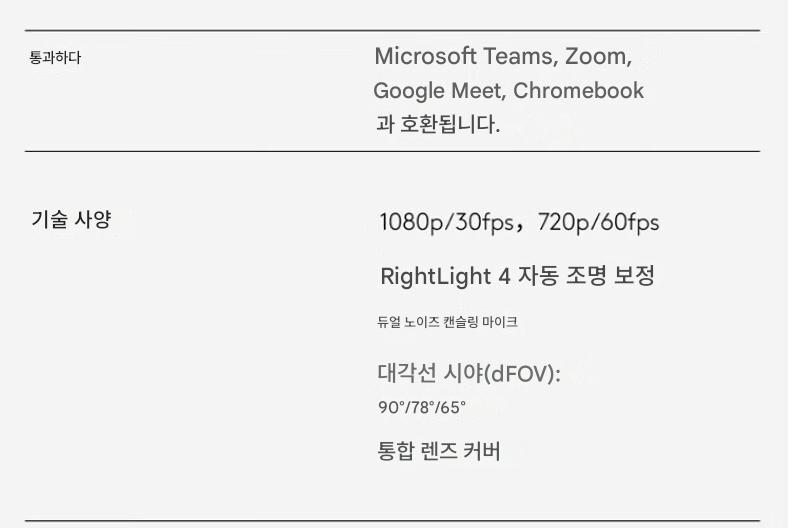The height and width of the screenshot is (528, 790).
Task: Click the "자동 조명 보정" phrase
Action: tap(590, 276)
